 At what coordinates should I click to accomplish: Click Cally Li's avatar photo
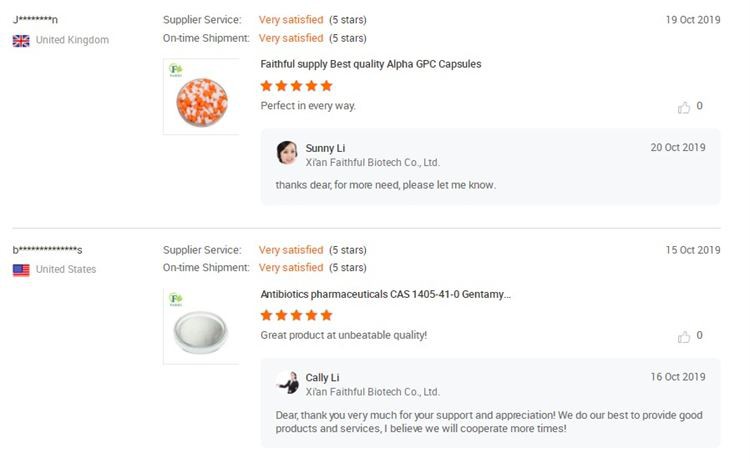click(x=287, y=383)
